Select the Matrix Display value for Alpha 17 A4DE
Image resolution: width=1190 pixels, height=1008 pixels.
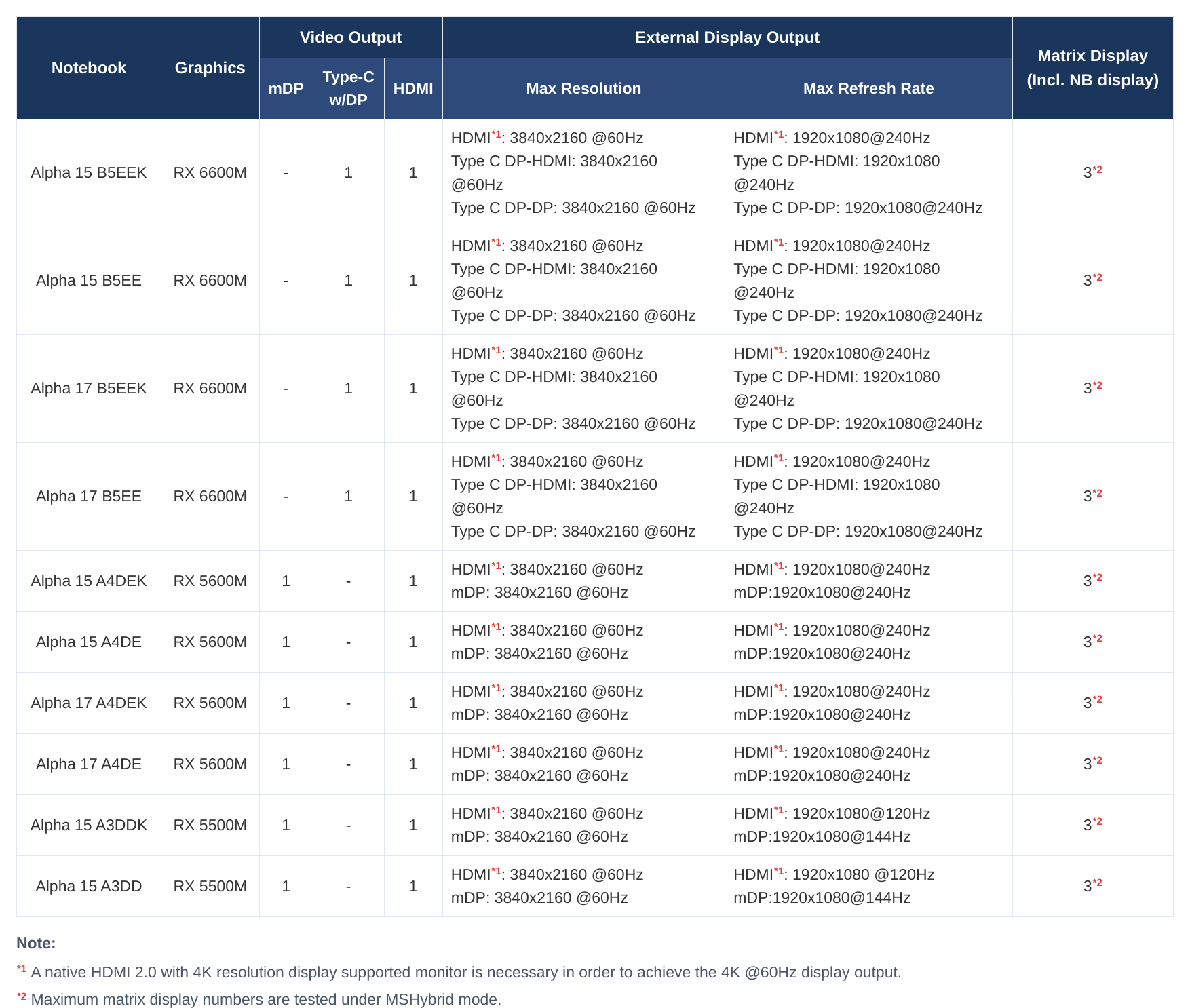1092,764
